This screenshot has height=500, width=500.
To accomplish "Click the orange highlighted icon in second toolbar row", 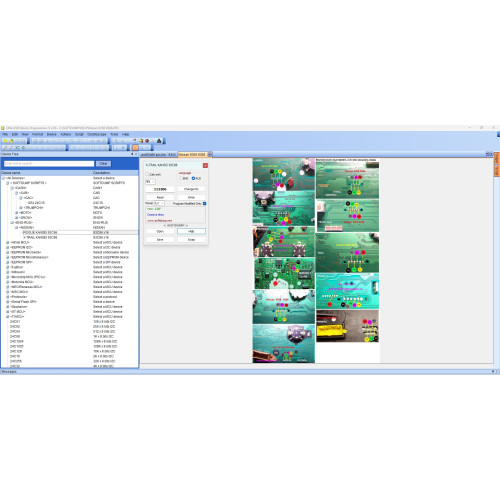I will tap(135, 147).
